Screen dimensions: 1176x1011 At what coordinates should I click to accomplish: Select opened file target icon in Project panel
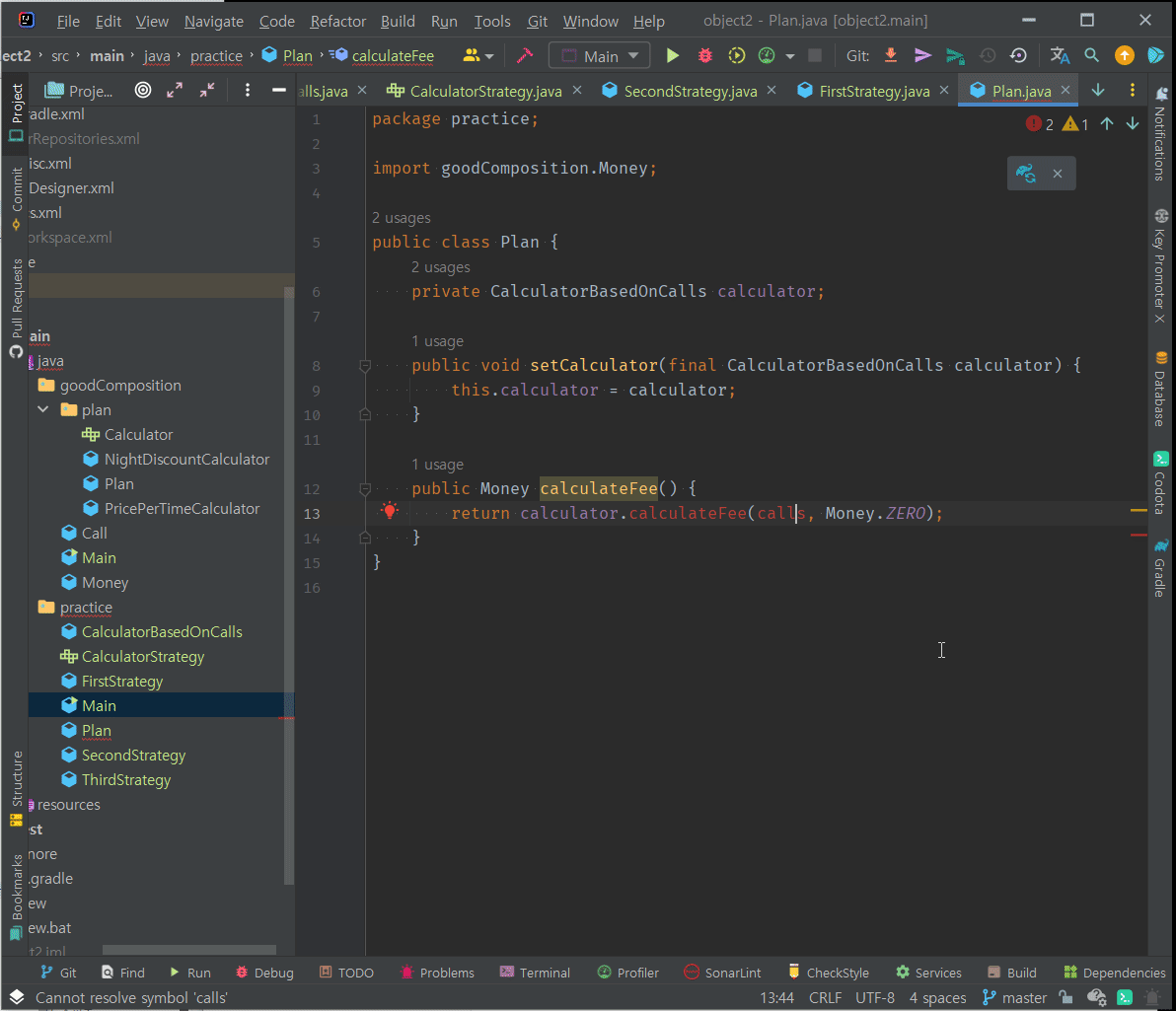pyautogui.click(x=143, y=91)
